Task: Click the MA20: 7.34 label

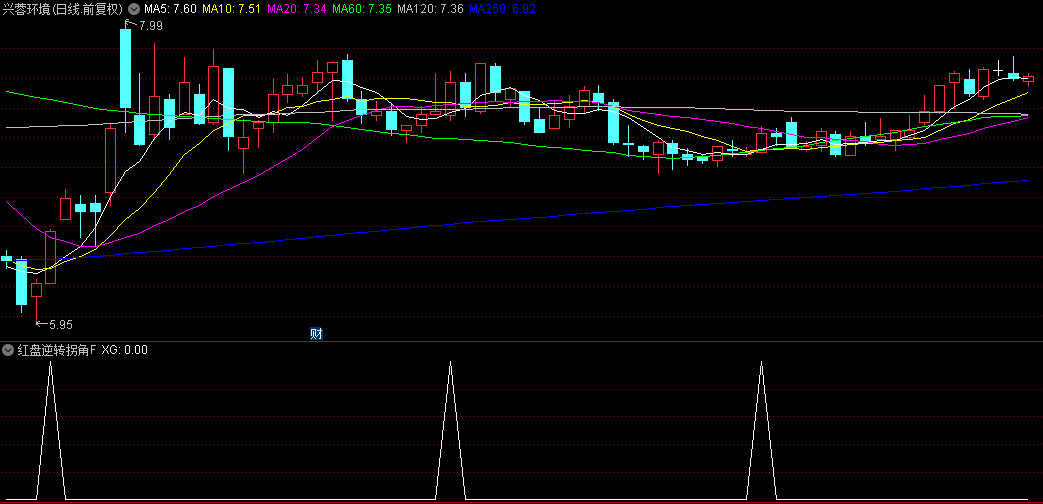Action: coord(296,9)
